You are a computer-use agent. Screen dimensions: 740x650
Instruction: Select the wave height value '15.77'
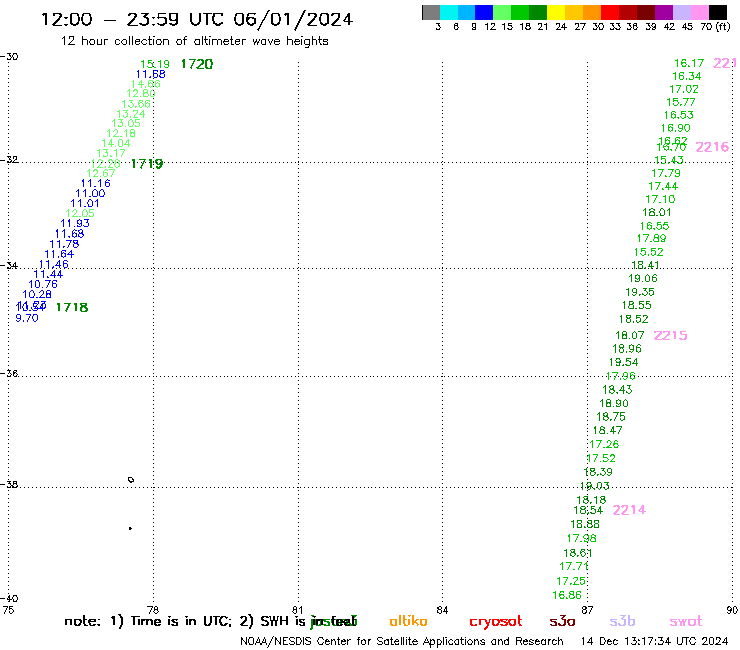click(681, 102)
